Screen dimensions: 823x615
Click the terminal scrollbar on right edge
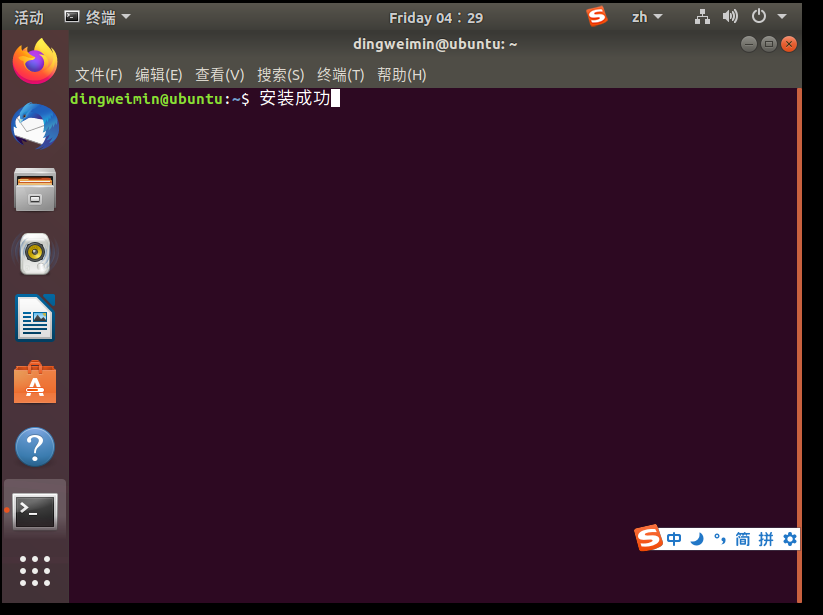pos(799,345)
